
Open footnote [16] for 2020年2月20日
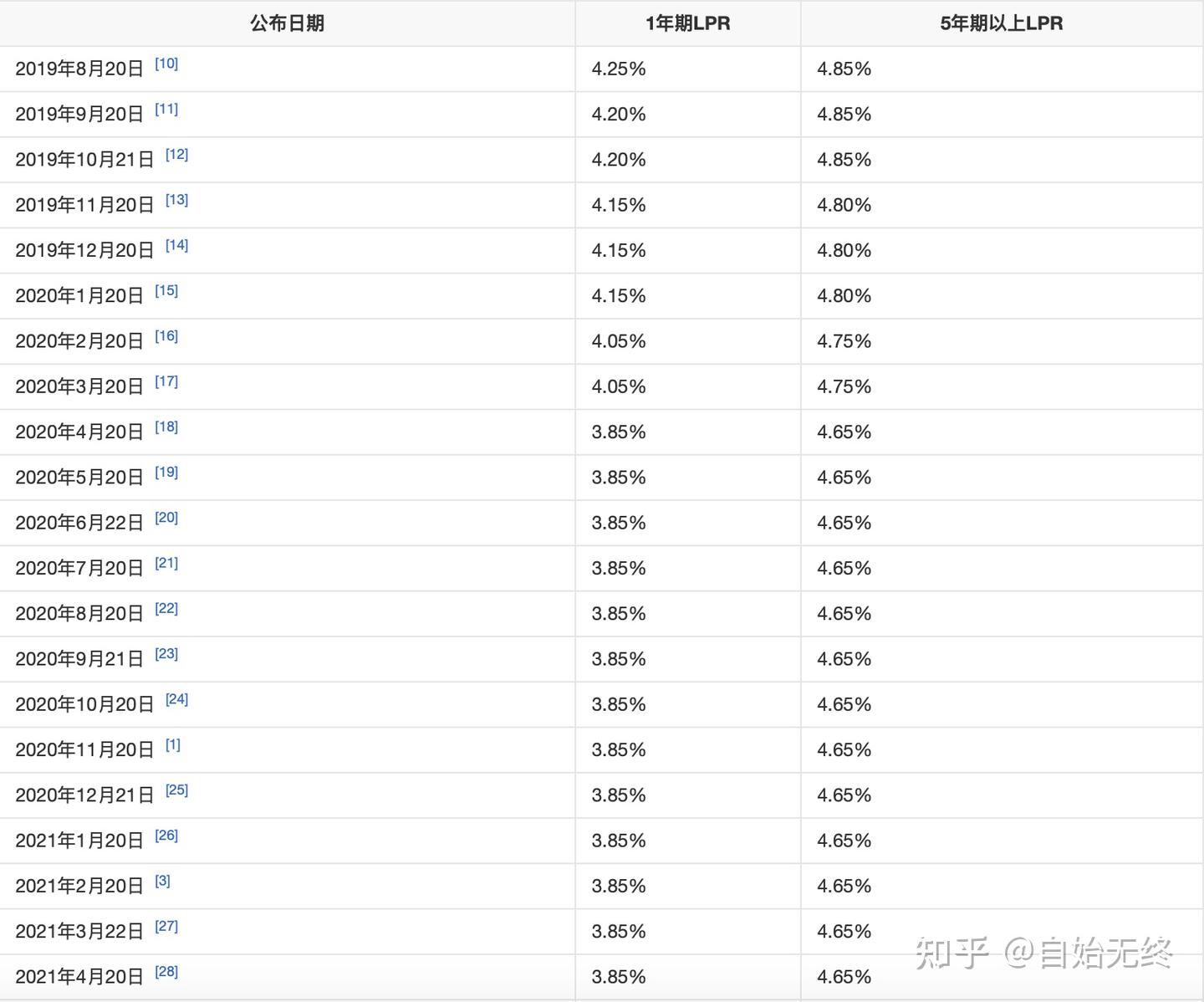(x=166, y=335)
